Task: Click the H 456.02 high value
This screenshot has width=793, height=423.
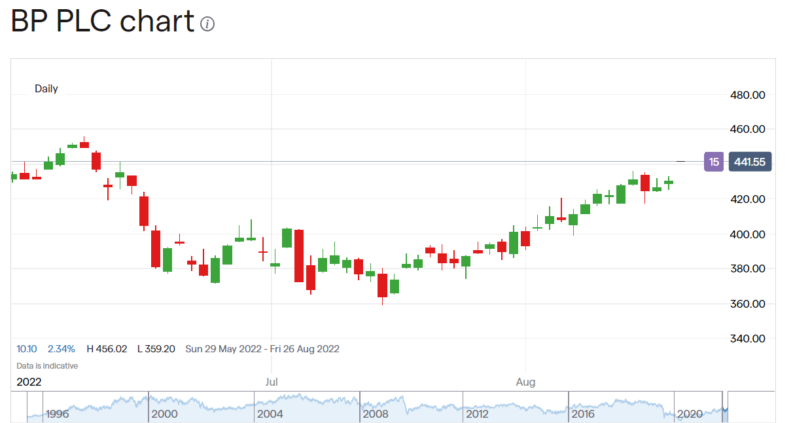Action: coord(107,349)
